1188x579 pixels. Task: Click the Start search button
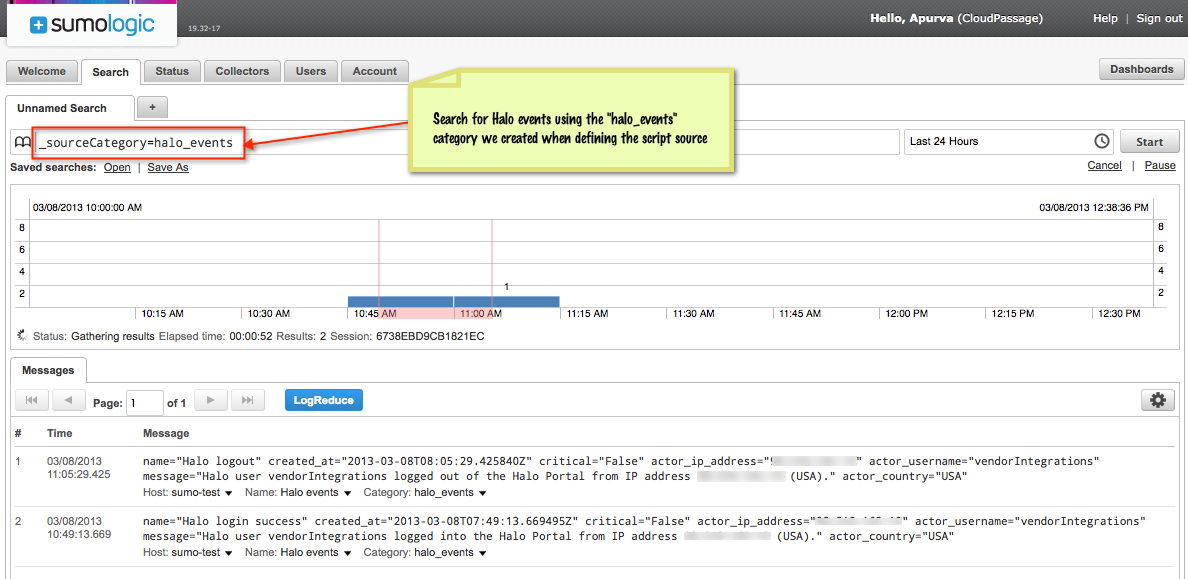[1149, 142]
